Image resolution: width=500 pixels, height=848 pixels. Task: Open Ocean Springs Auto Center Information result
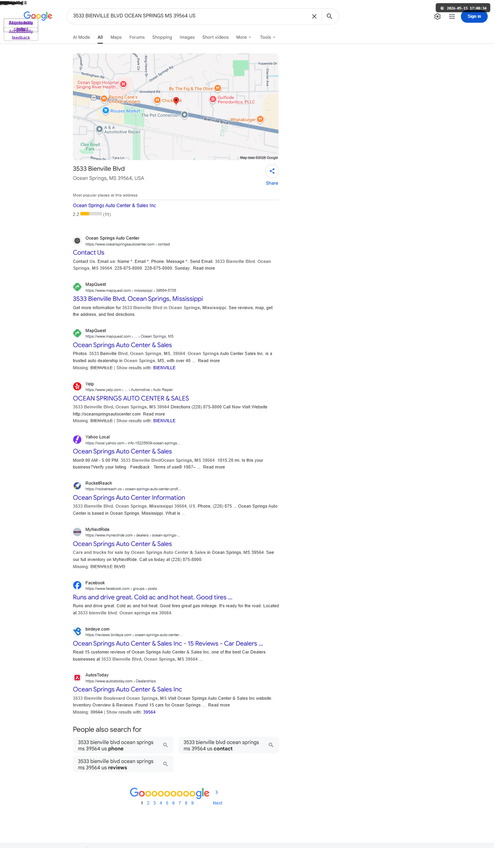[x=129, y=498]
